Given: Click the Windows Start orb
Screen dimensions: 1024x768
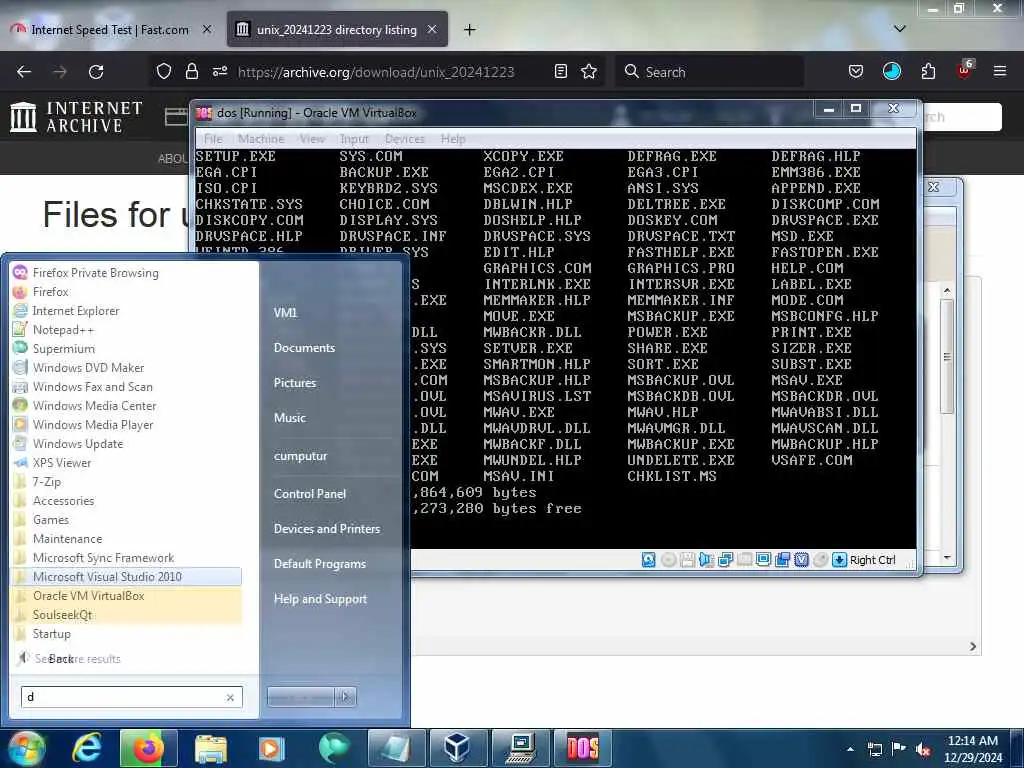Looking at the screenshot, I should (25, 748).
